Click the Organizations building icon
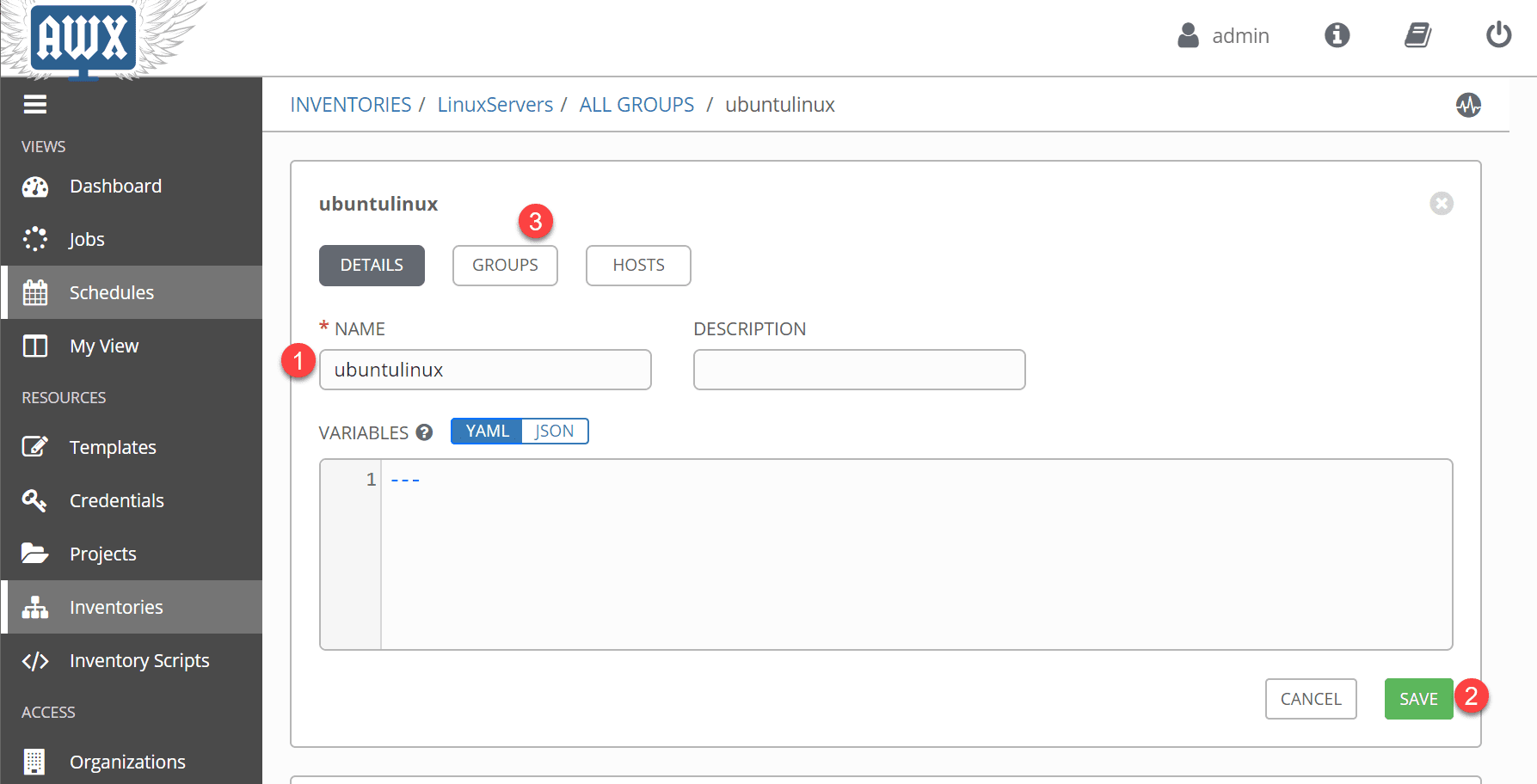Screen dimensions: 1537x784 pyautogui.click(x=34, y=762)
